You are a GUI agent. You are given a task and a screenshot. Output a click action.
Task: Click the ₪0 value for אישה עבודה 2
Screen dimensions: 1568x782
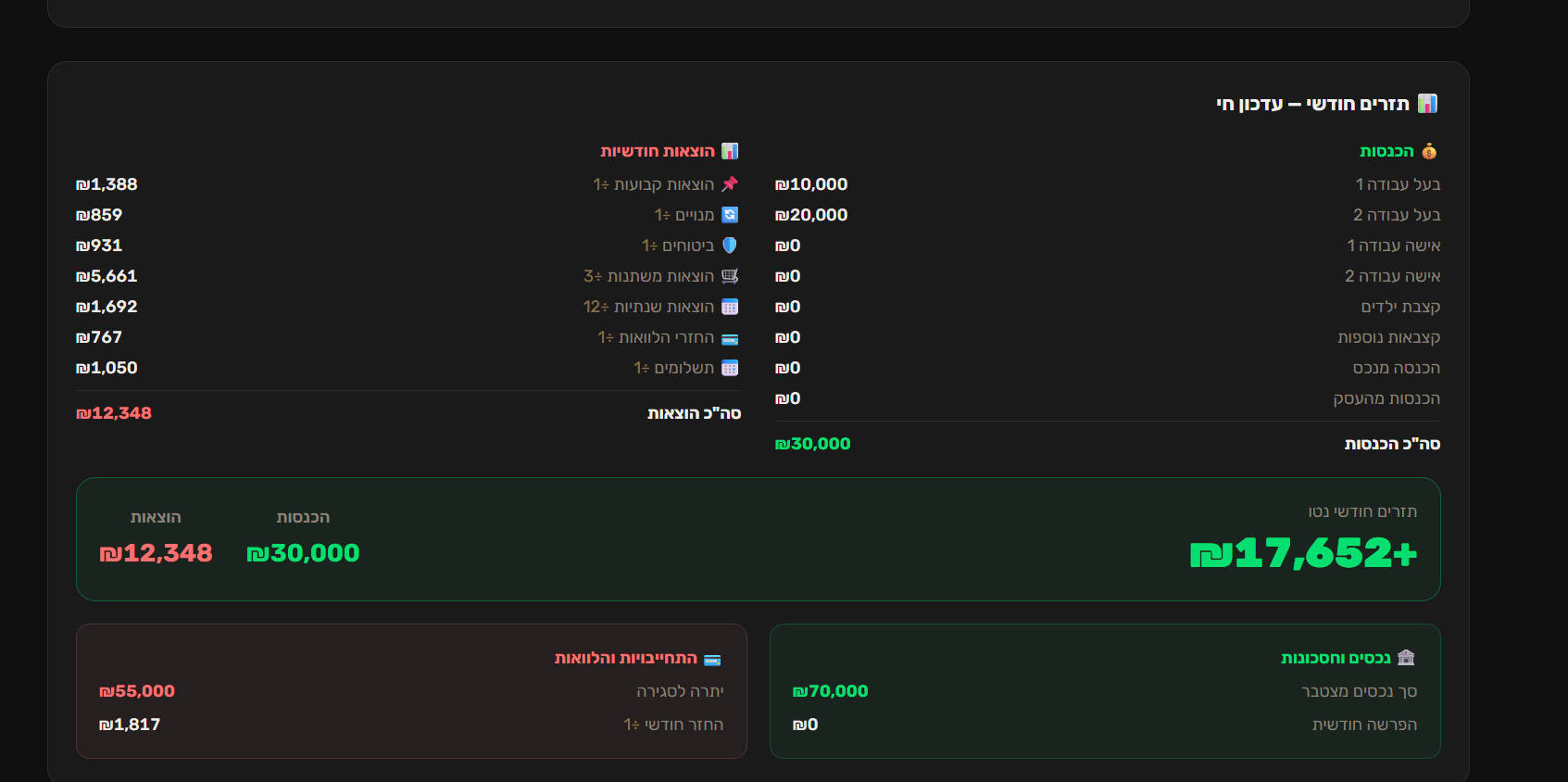click(788, 276)
